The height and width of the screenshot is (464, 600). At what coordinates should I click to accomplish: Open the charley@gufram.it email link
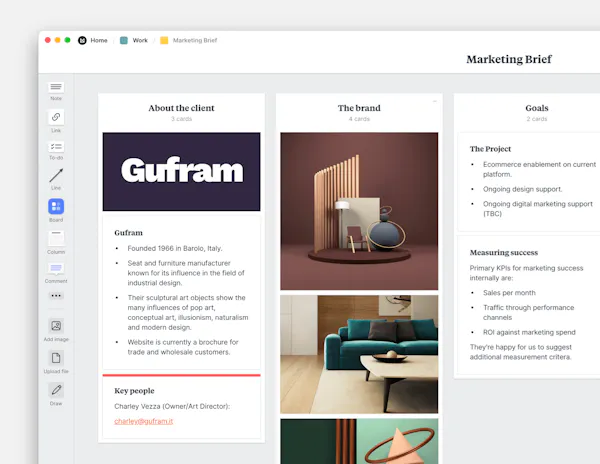pyautogui.click(x=143, y=421)
